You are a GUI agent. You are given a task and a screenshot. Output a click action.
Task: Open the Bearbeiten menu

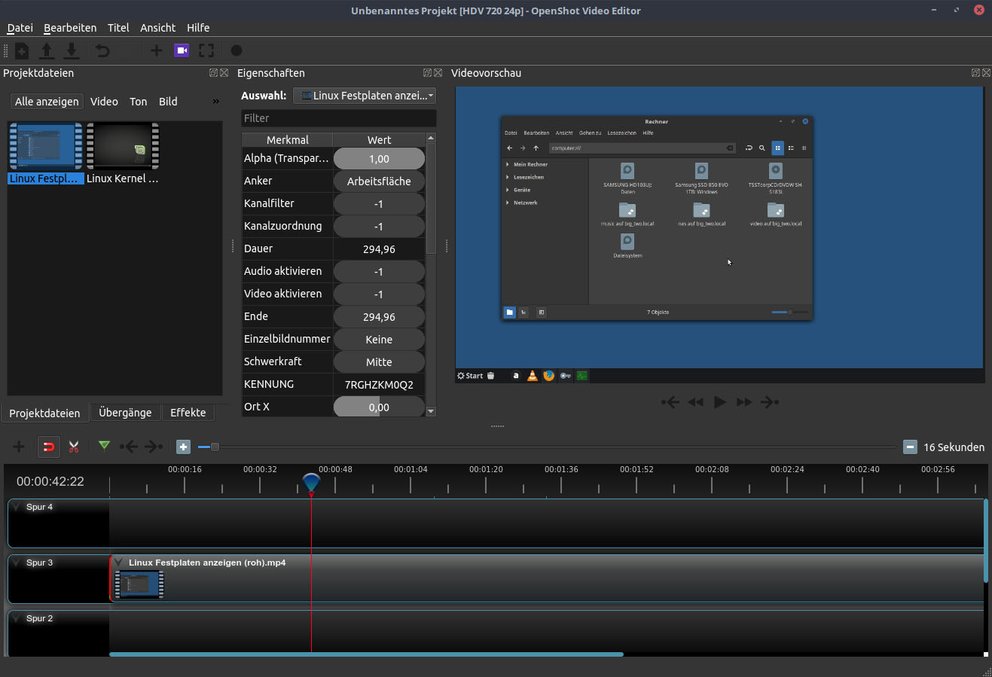pos(70,28)
